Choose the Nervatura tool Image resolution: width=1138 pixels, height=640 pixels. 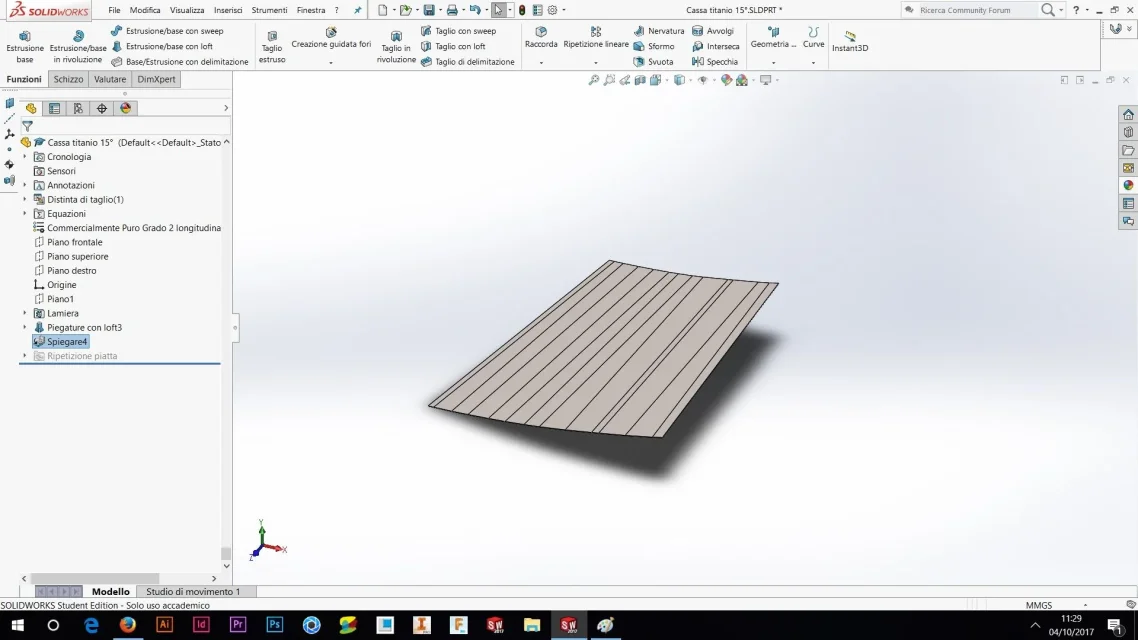pos(659,31)
